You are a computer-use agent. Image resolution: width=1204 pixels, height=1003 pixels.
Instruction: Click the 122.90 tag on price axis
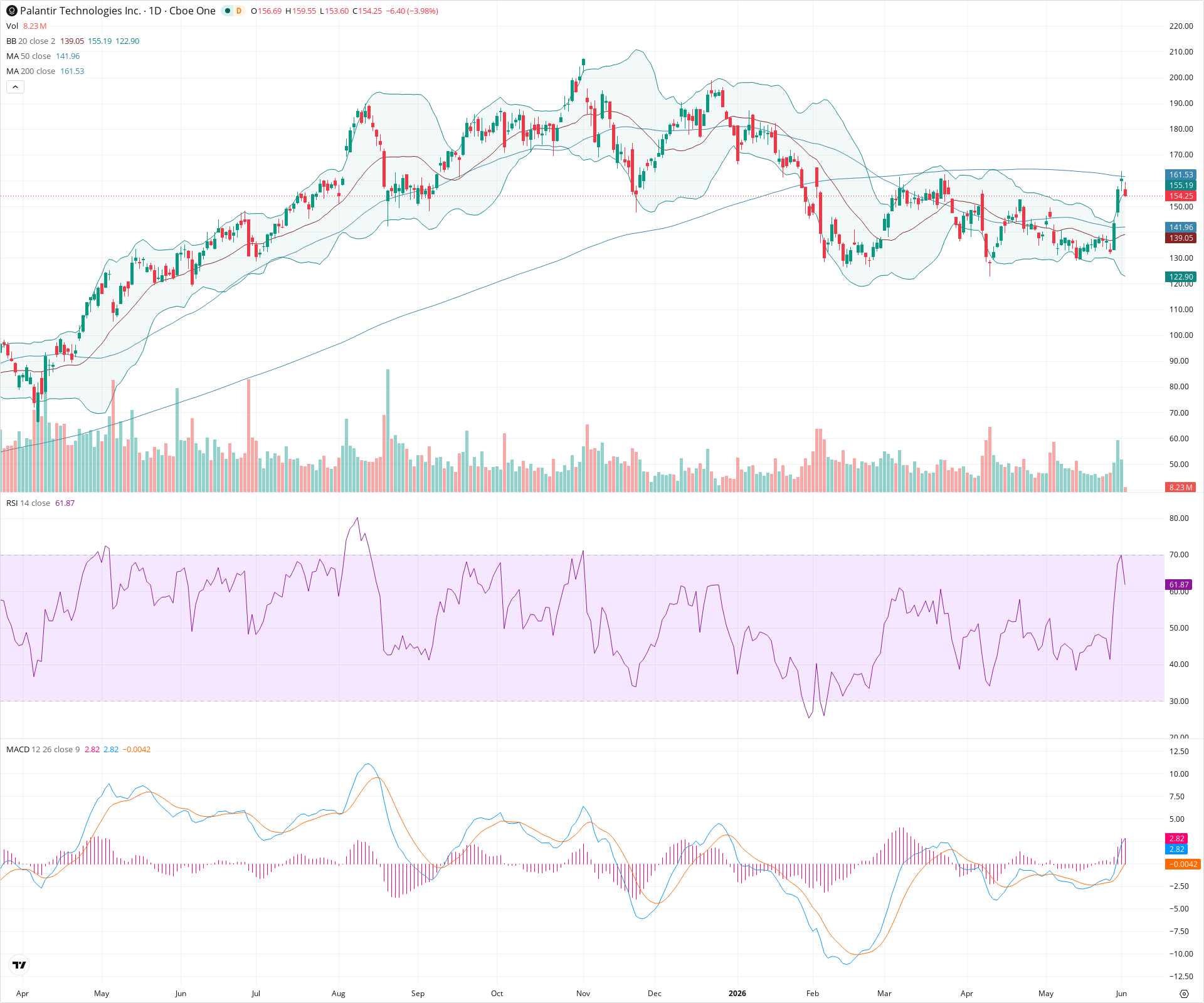[1181, 276]
